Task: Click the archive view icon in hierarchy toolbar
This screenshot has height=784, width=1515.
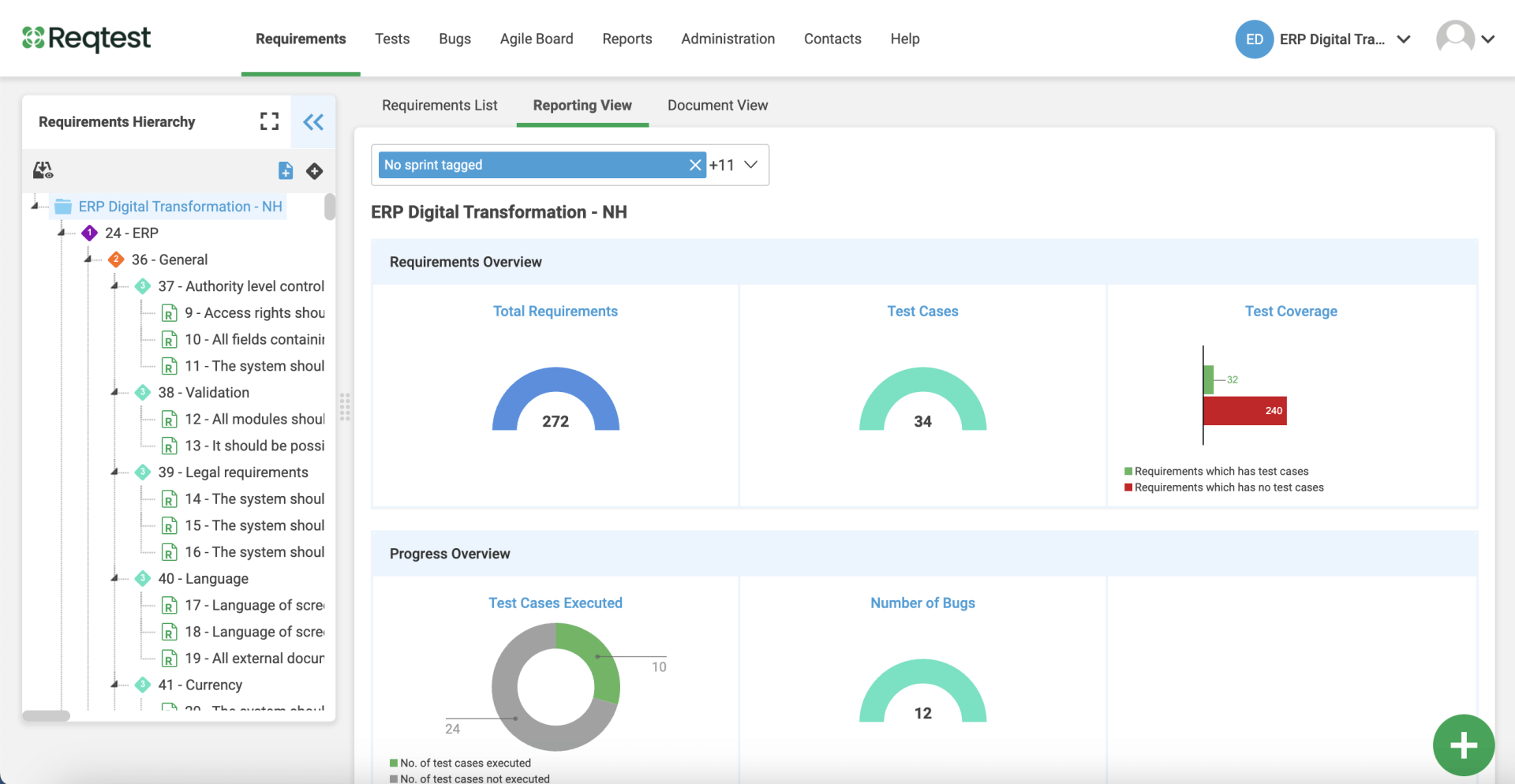Action: 43,170
